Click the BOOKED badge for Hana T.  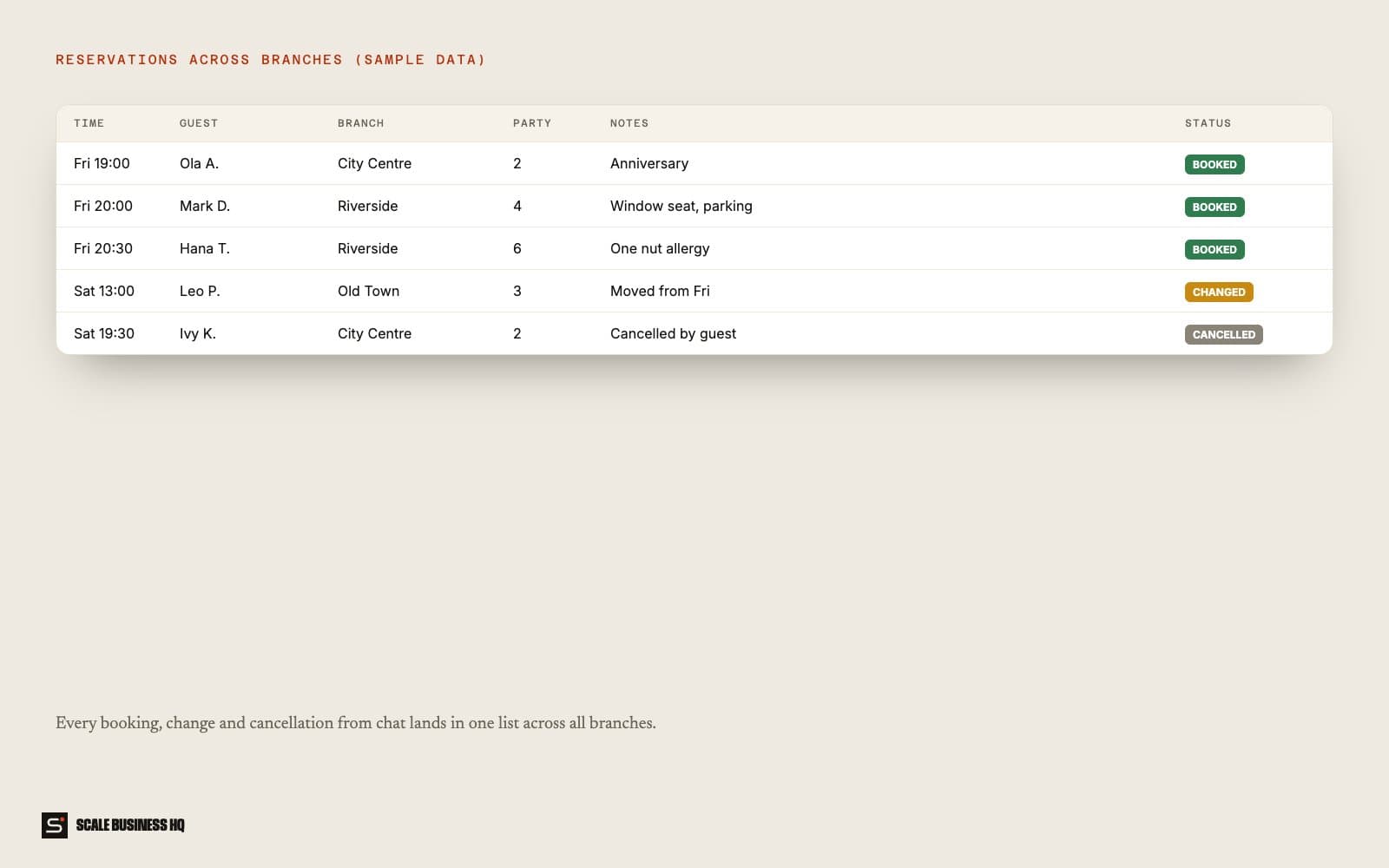[1215, 249]
